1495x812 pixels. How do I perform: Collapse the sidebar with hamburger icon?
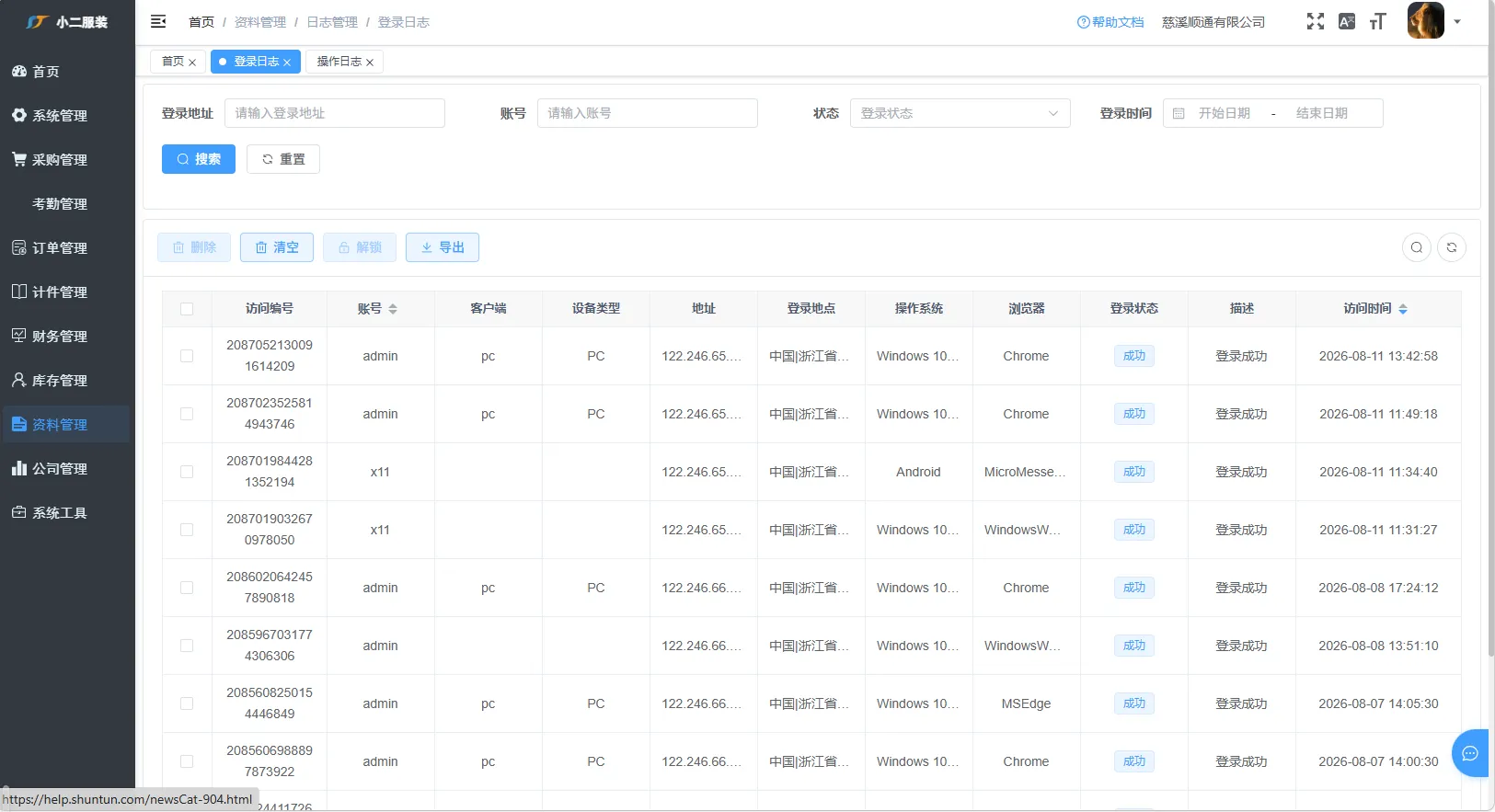(158, 21)
